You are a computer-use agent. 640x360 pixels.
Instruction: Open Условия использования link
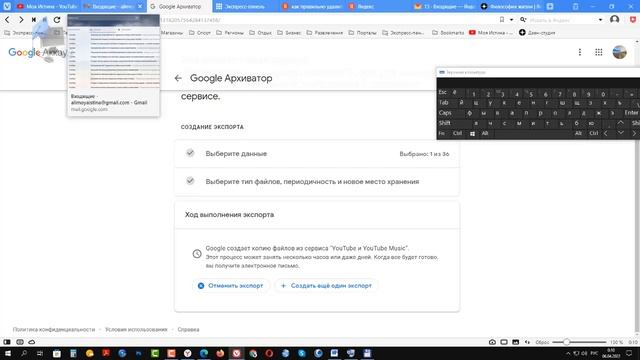[x=136, y=329]
